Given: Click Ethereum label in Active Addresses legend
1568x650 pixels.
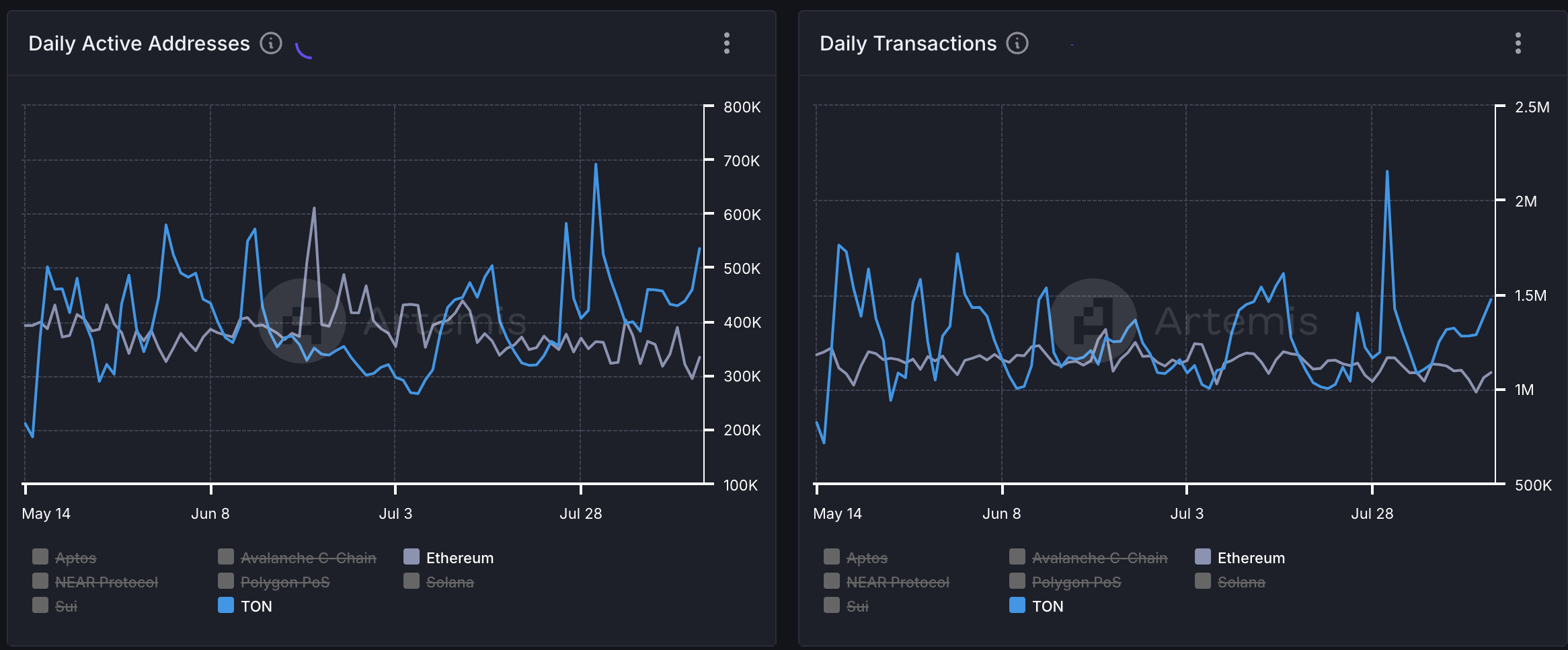Looking at the screenshot, I should pyautogui.click(x=460, y=558).
